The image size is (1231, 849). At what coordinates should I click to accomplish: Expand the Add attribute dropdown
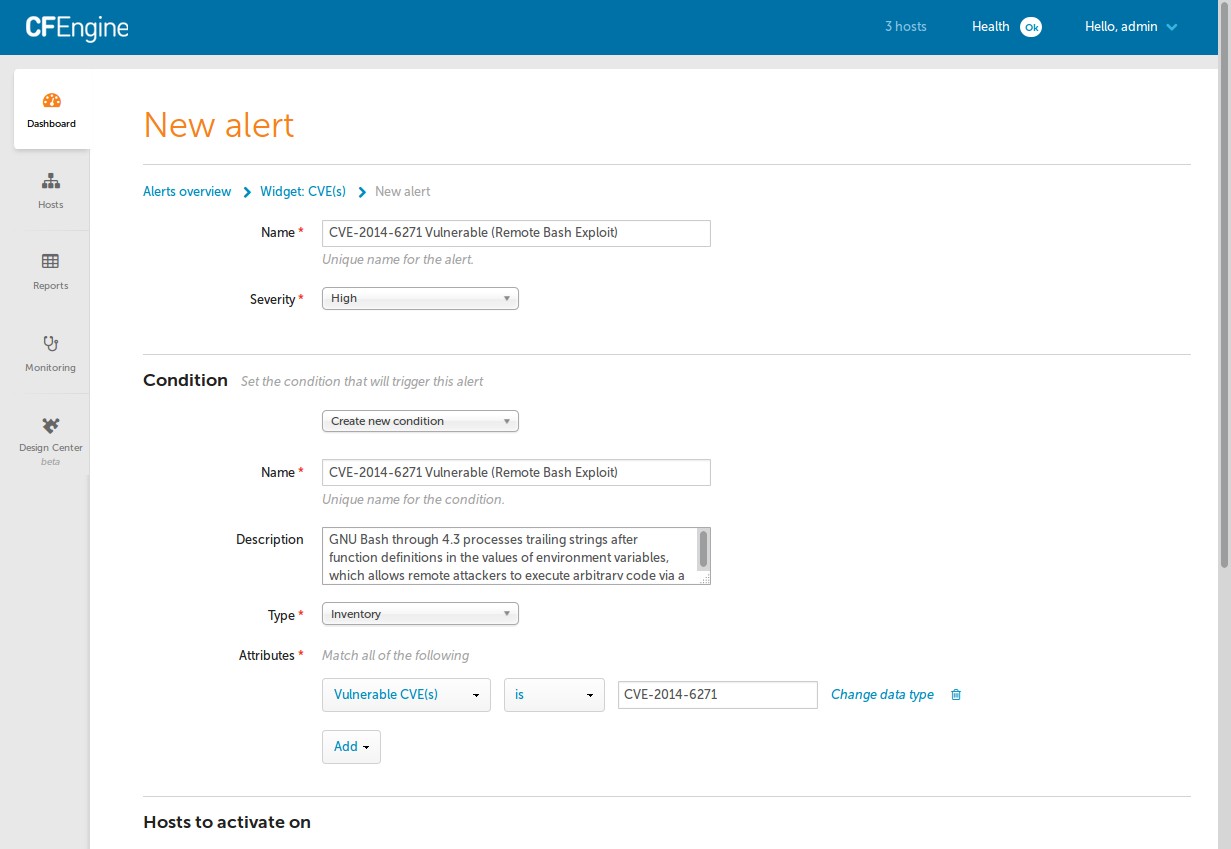point(351,746)
